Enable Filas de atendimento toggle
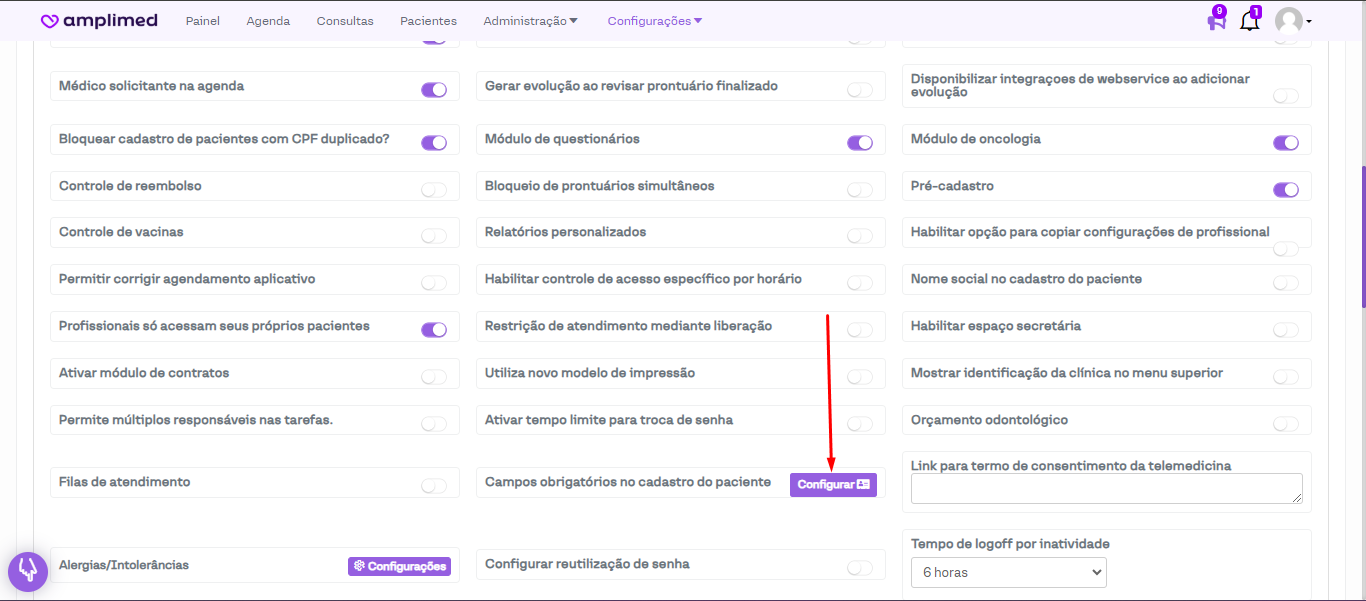Screen dimensions: 1366x601 pos(434,486)
